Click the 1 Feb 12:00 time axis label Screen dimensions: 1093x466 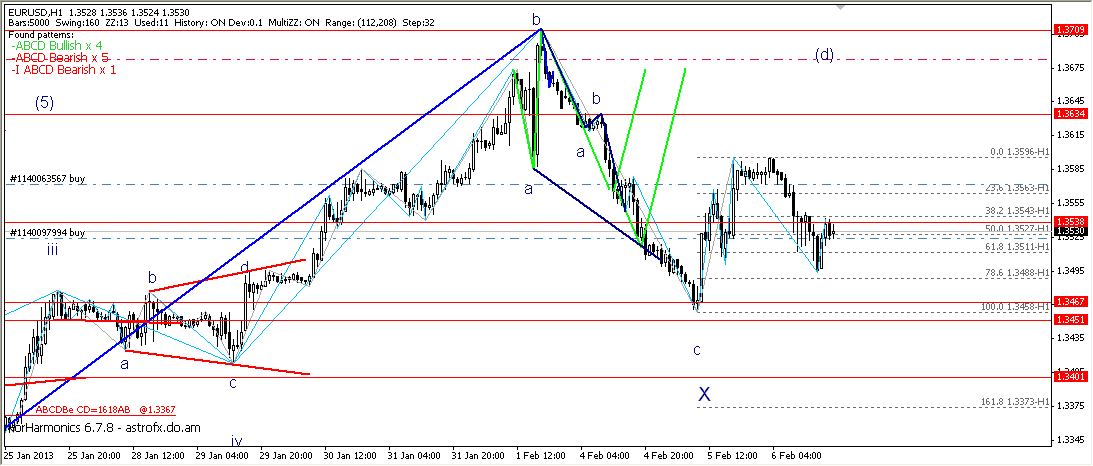coord(541,456)
